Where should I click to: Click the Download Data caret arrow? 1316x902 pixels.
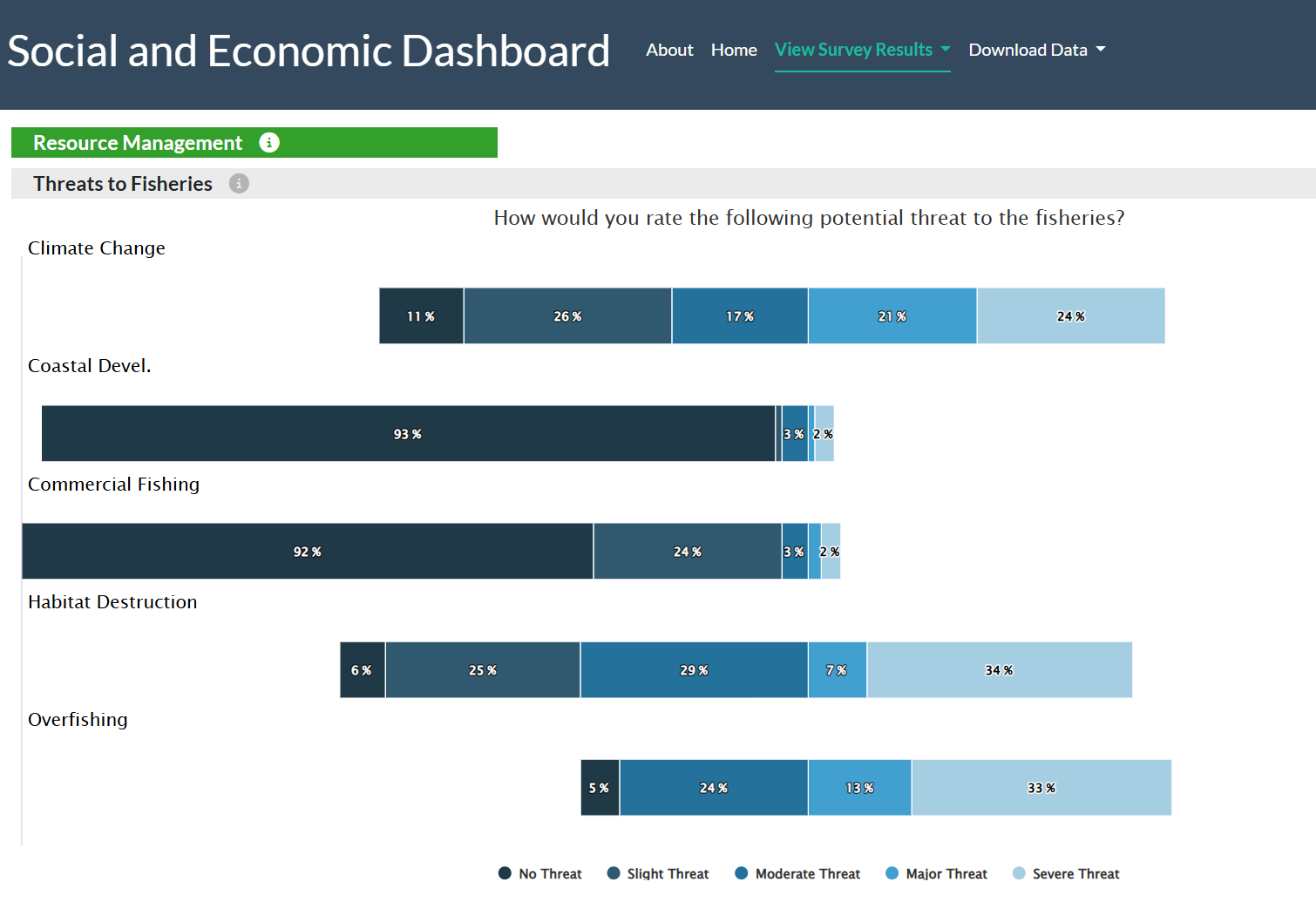[x=1101, y=50]
